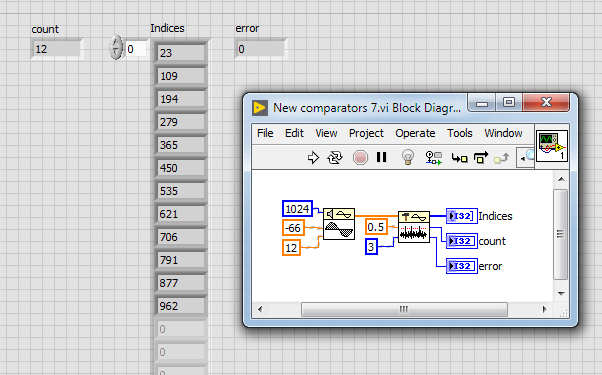Open the File menu

tap(265, 133)
